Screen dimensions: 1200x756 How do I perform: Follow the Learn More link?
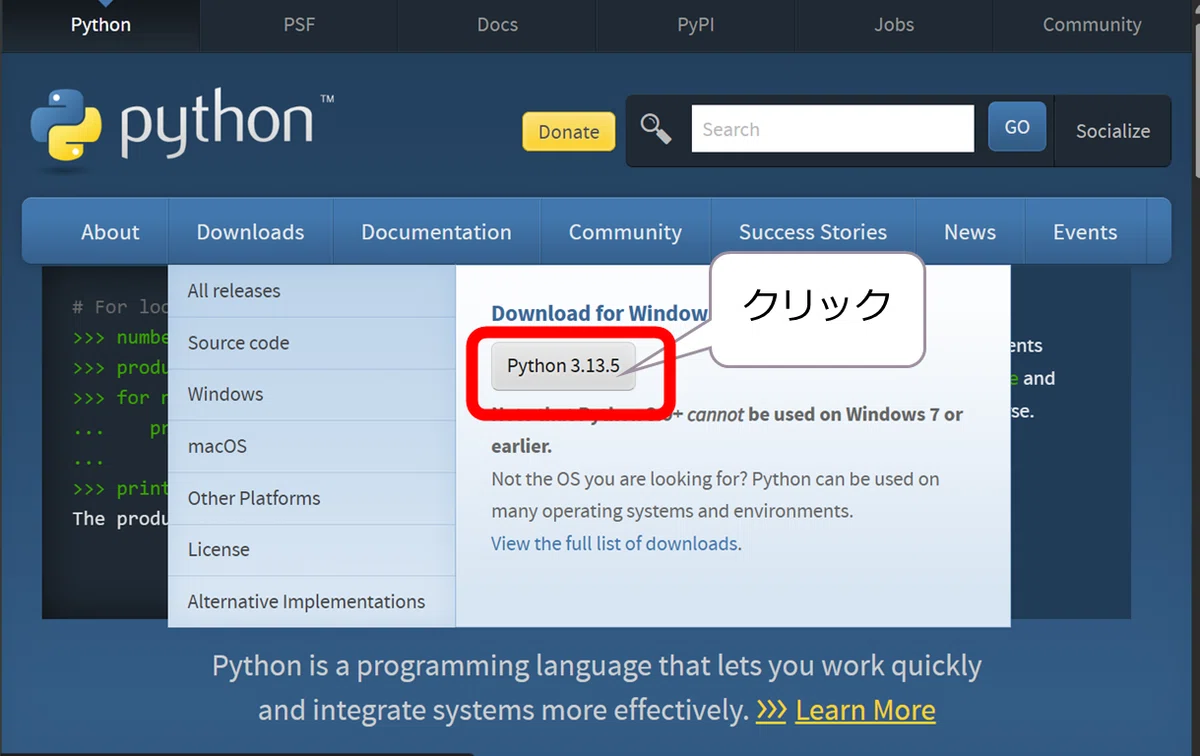pyautogui.click(x=865, y=710)
